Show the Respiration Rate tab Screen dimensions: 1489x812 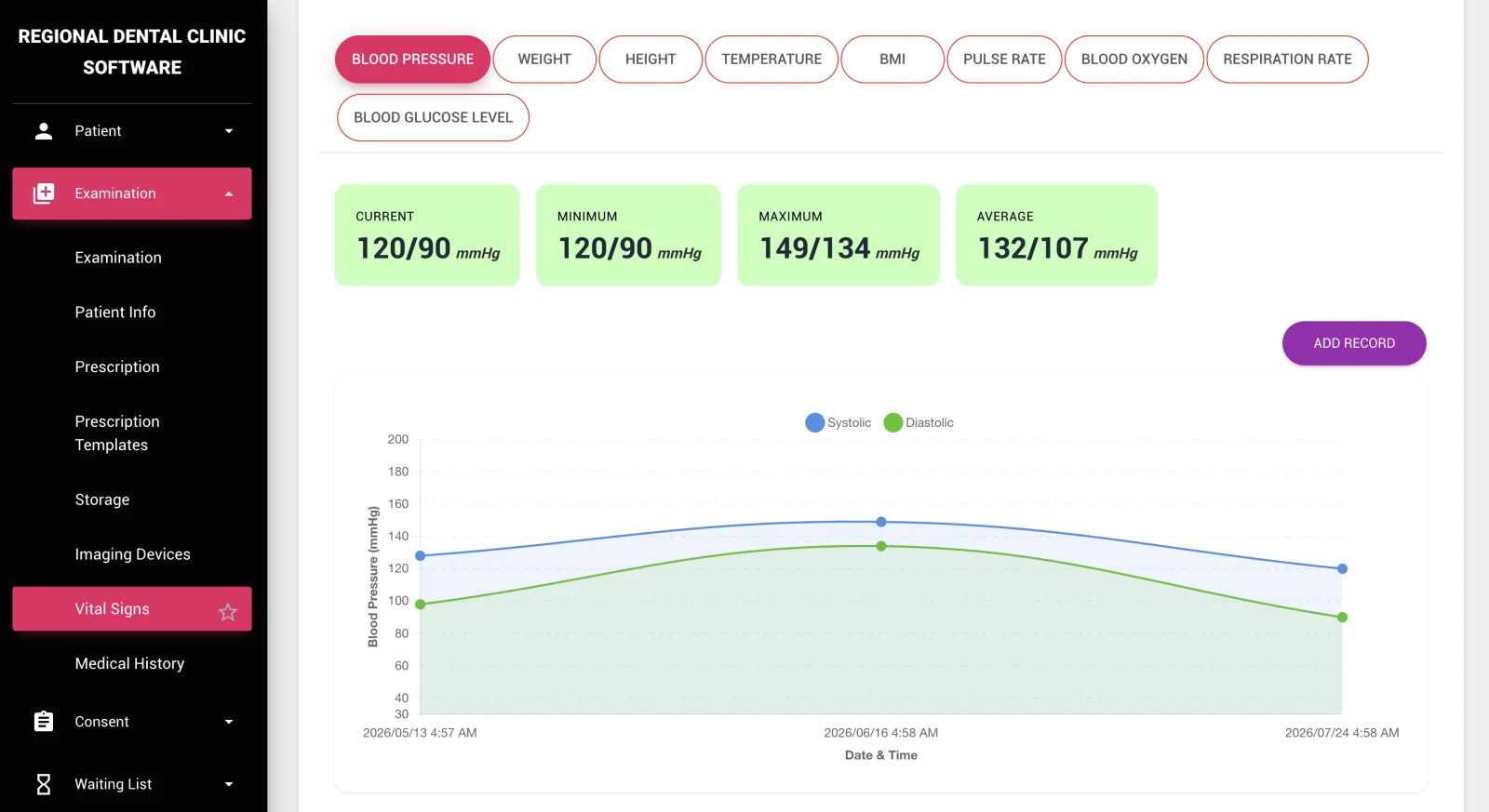click(x=1287, y=60)
